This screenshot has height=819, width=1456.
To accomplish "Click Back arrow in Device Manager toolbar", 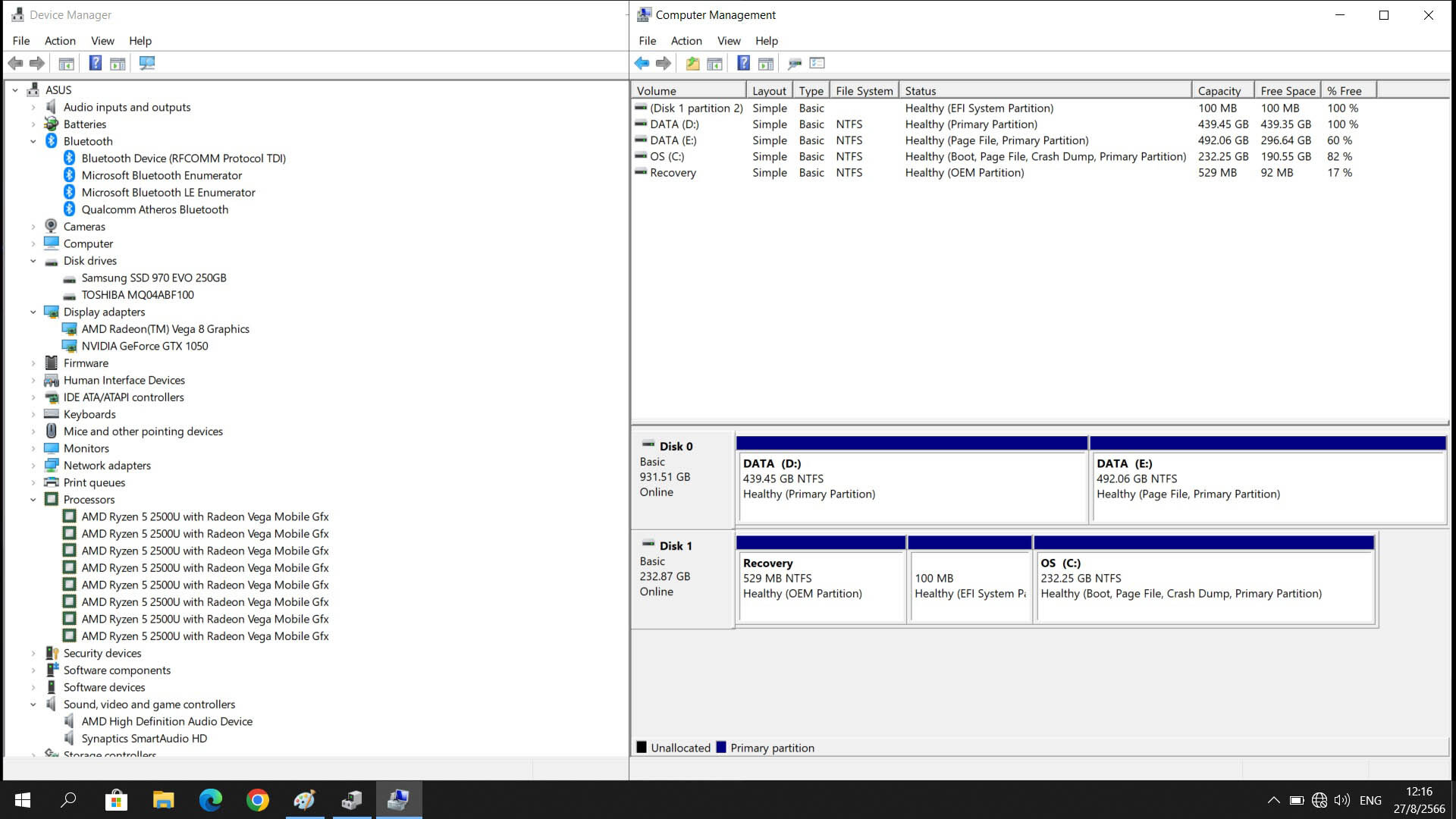I will [15, 63].
